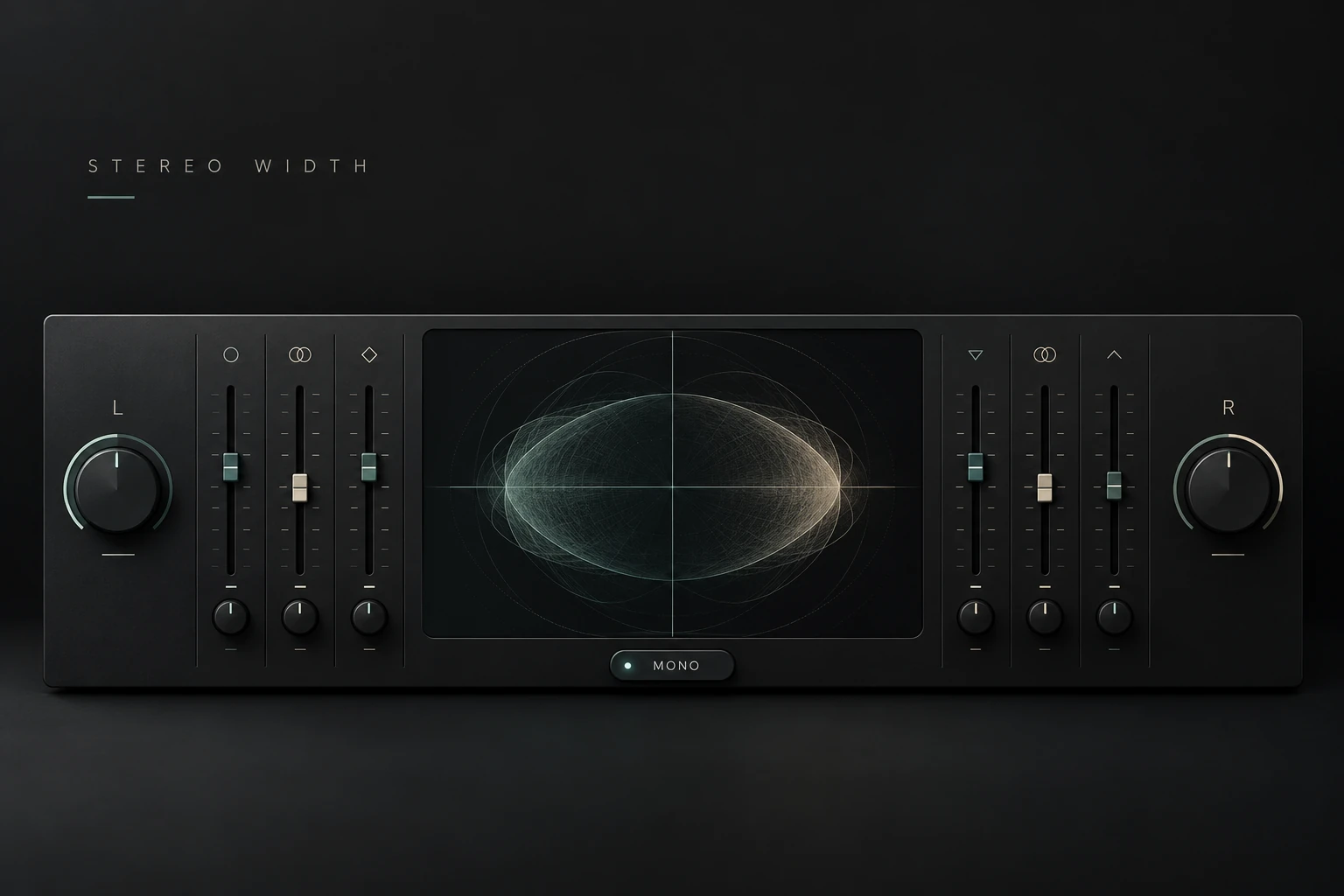Click the overlapping circles icon in the right channel group
Screen dimensions: 1344x896
pos(1045,354)
